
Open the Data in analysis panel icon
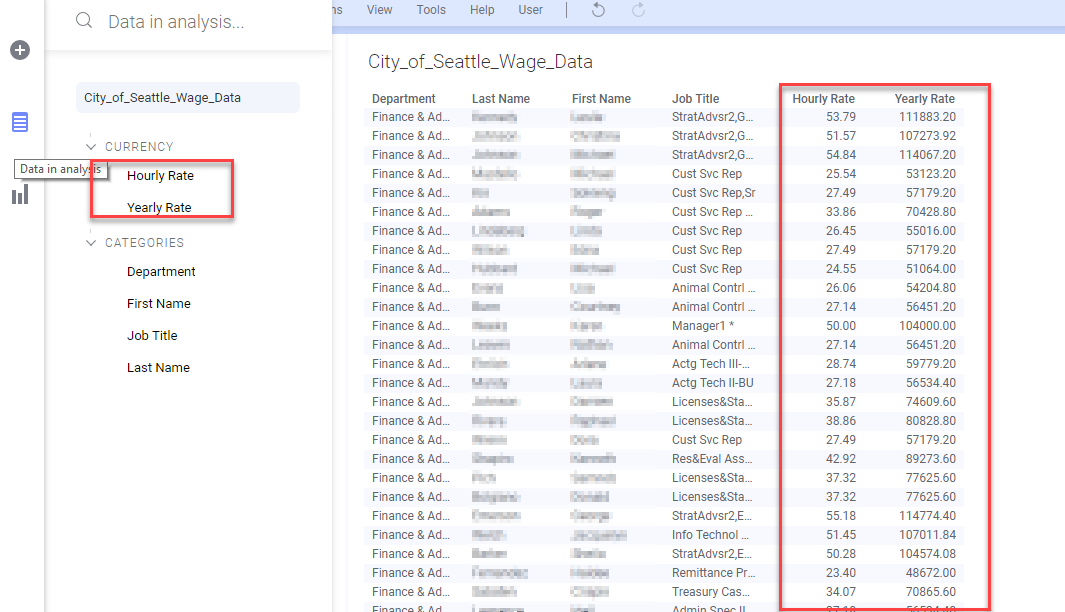(20, 123)
